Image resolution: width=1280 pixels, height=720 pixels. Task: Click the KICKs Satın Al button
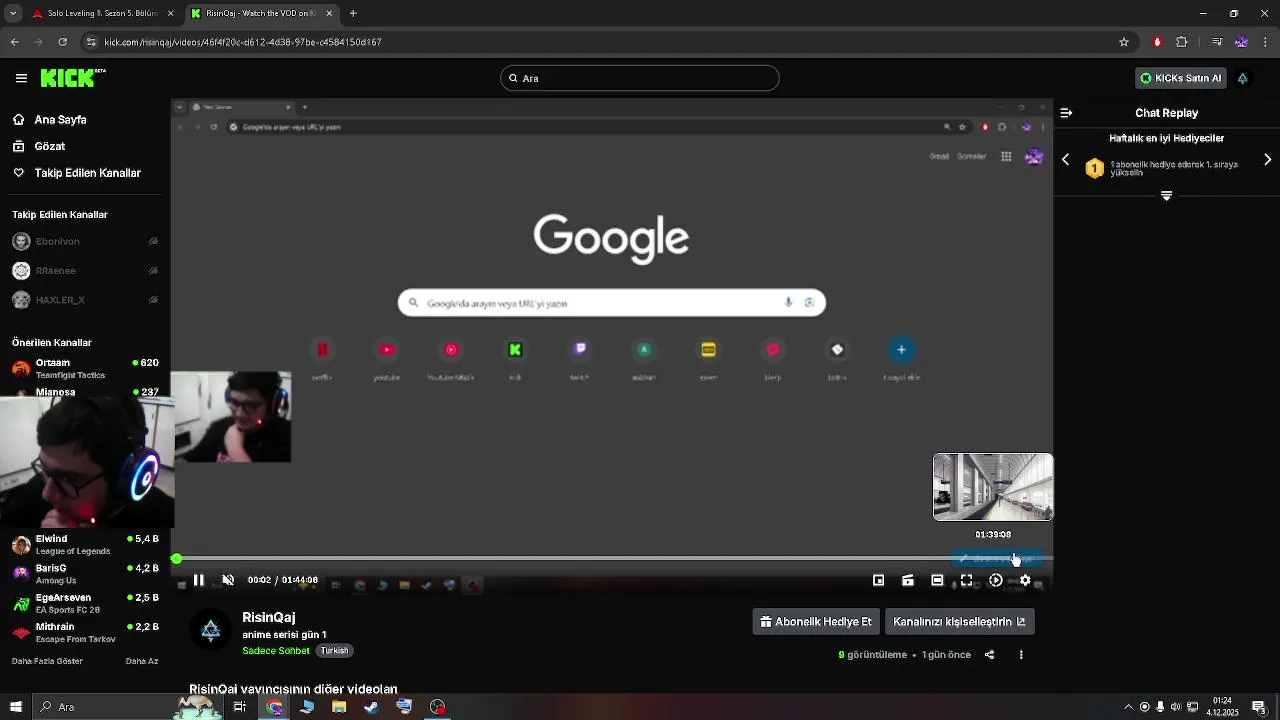click(1181, 78)
